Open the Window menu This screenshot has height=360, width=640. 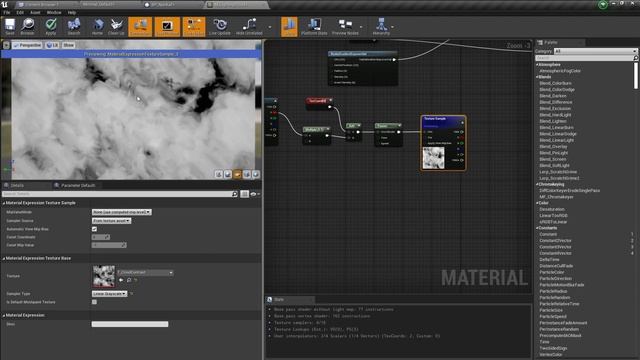point(54,13)
